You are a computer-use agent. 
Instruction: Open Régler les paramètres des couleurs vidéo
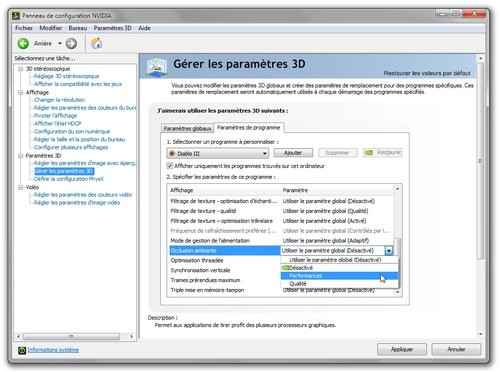tap(83, 195)
